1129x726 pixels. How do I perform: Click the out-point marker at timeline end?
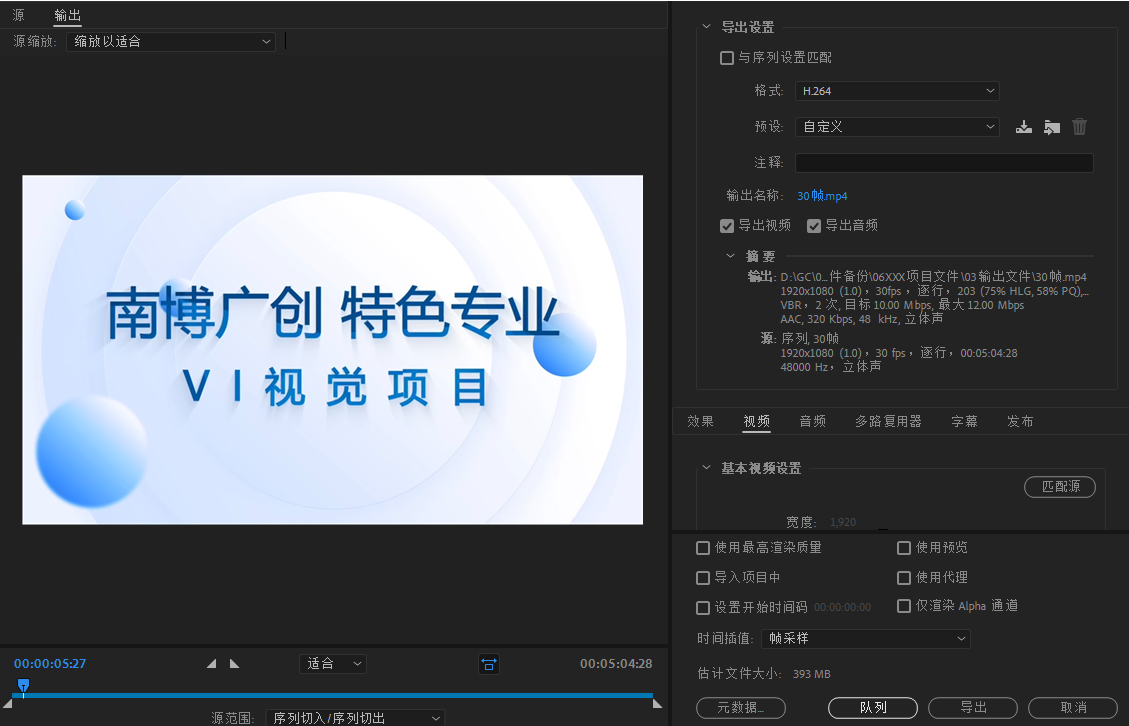(657, 704)
